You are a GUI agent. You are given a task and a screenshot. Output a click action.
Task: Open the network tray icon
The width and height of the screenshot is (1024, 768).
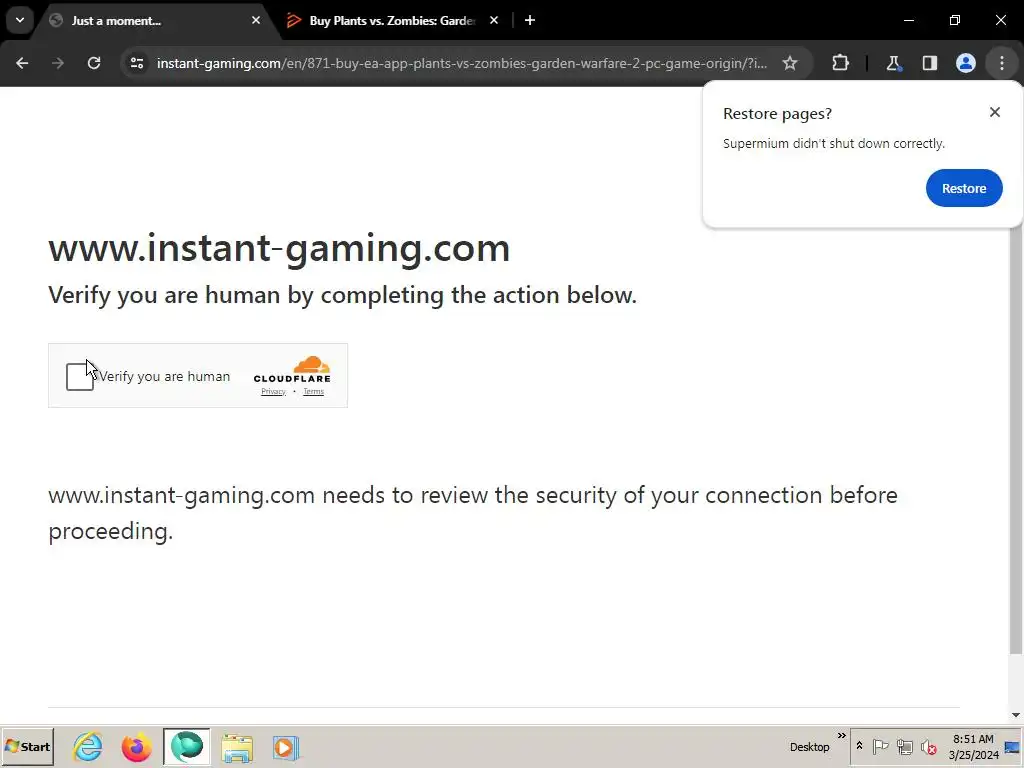[904, 746]
